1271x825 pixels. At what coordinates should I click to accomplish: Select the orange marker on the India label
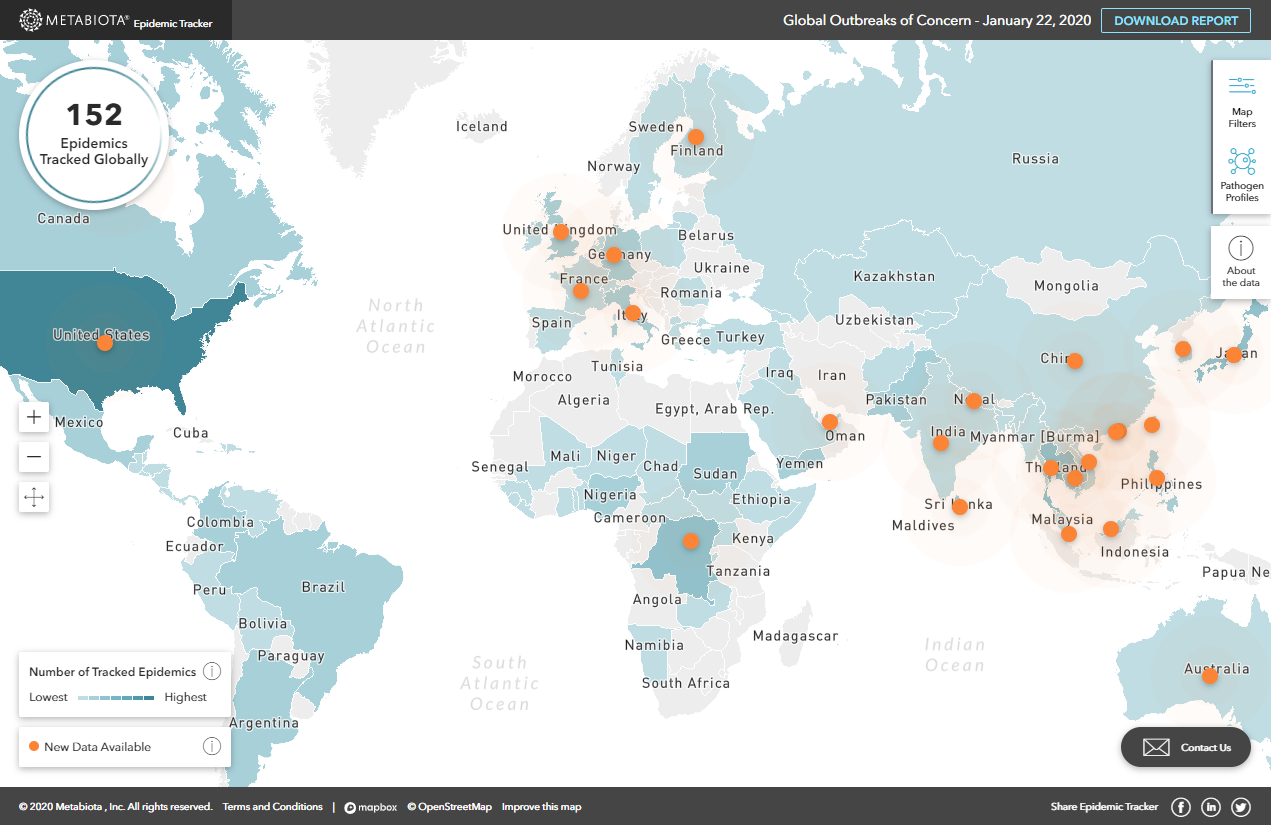[x=941, y=443]
